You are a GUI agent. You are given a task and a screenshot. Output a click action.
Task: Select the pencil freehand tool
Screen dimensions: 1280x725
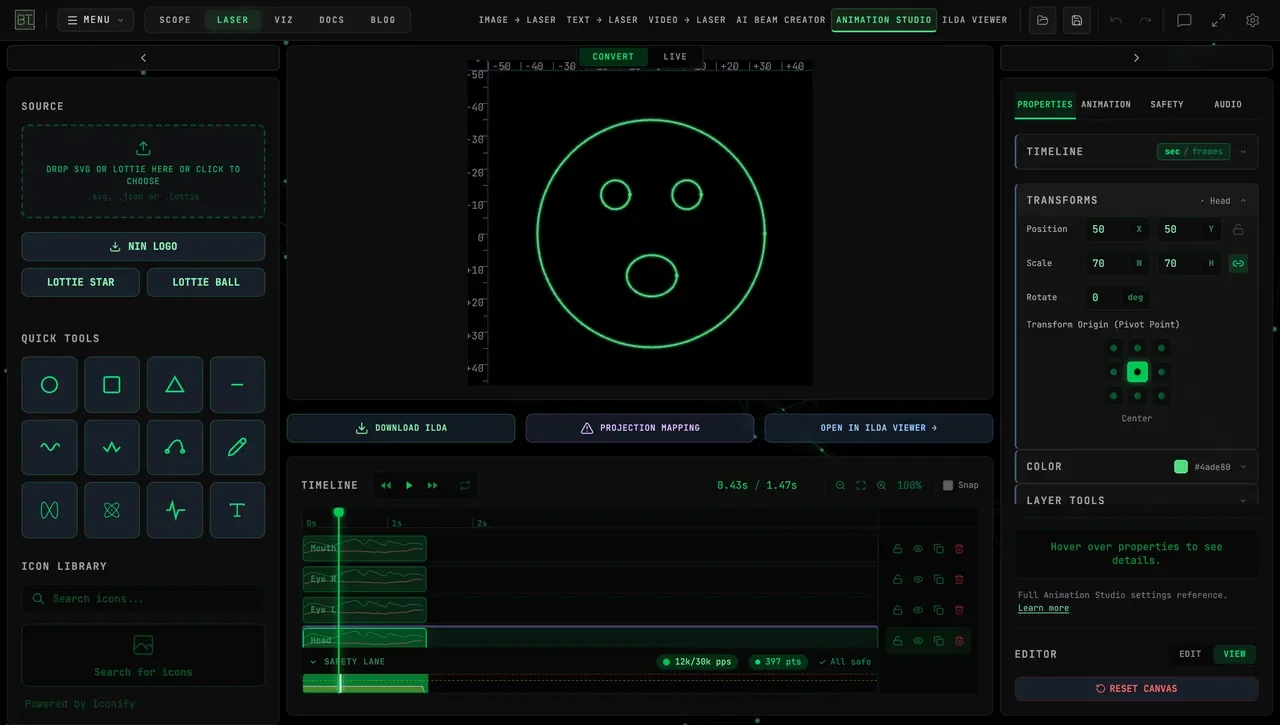237,447
